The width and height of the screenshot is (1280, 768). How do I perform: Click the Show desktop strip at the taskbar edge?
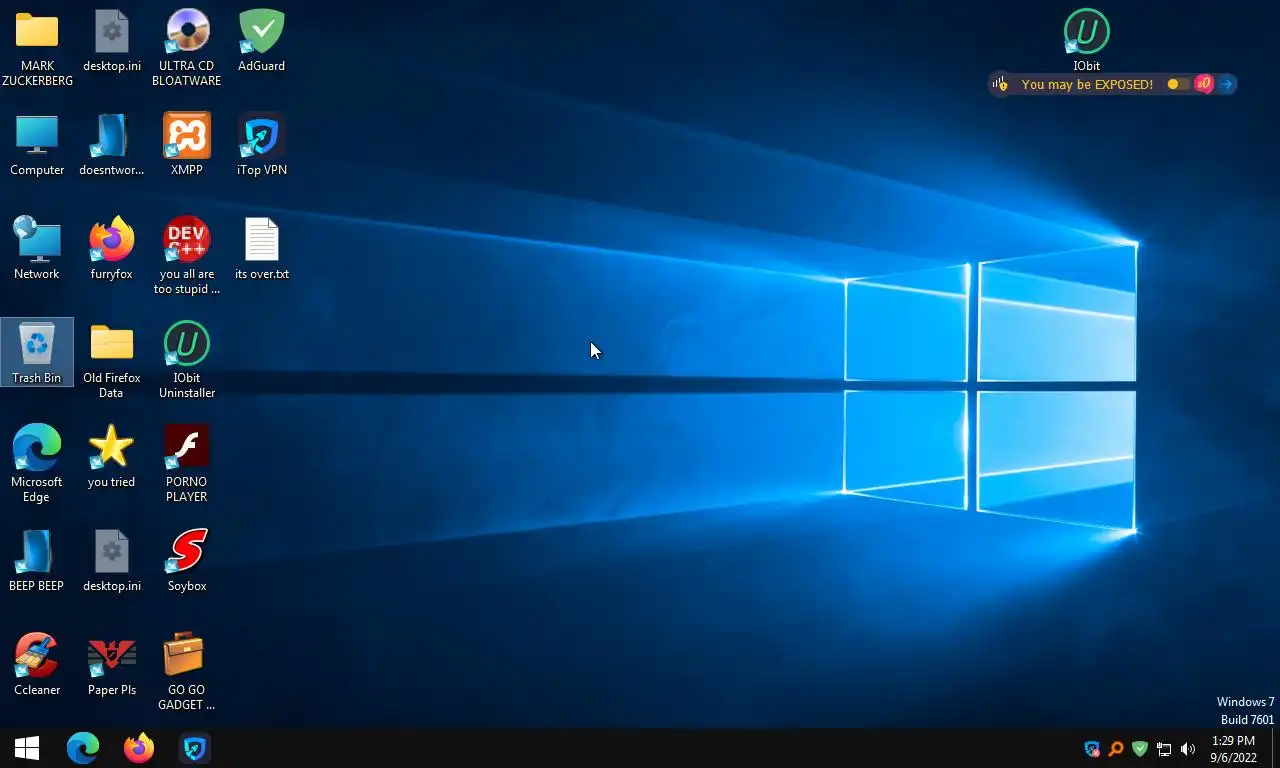pyautogui.click(x=1276, y=748)
